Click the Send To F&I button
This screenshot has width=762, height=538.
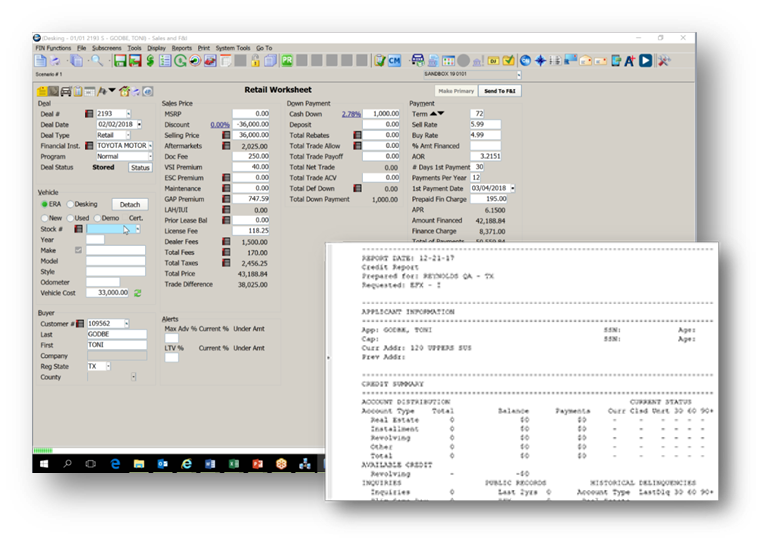click(500, 91)
